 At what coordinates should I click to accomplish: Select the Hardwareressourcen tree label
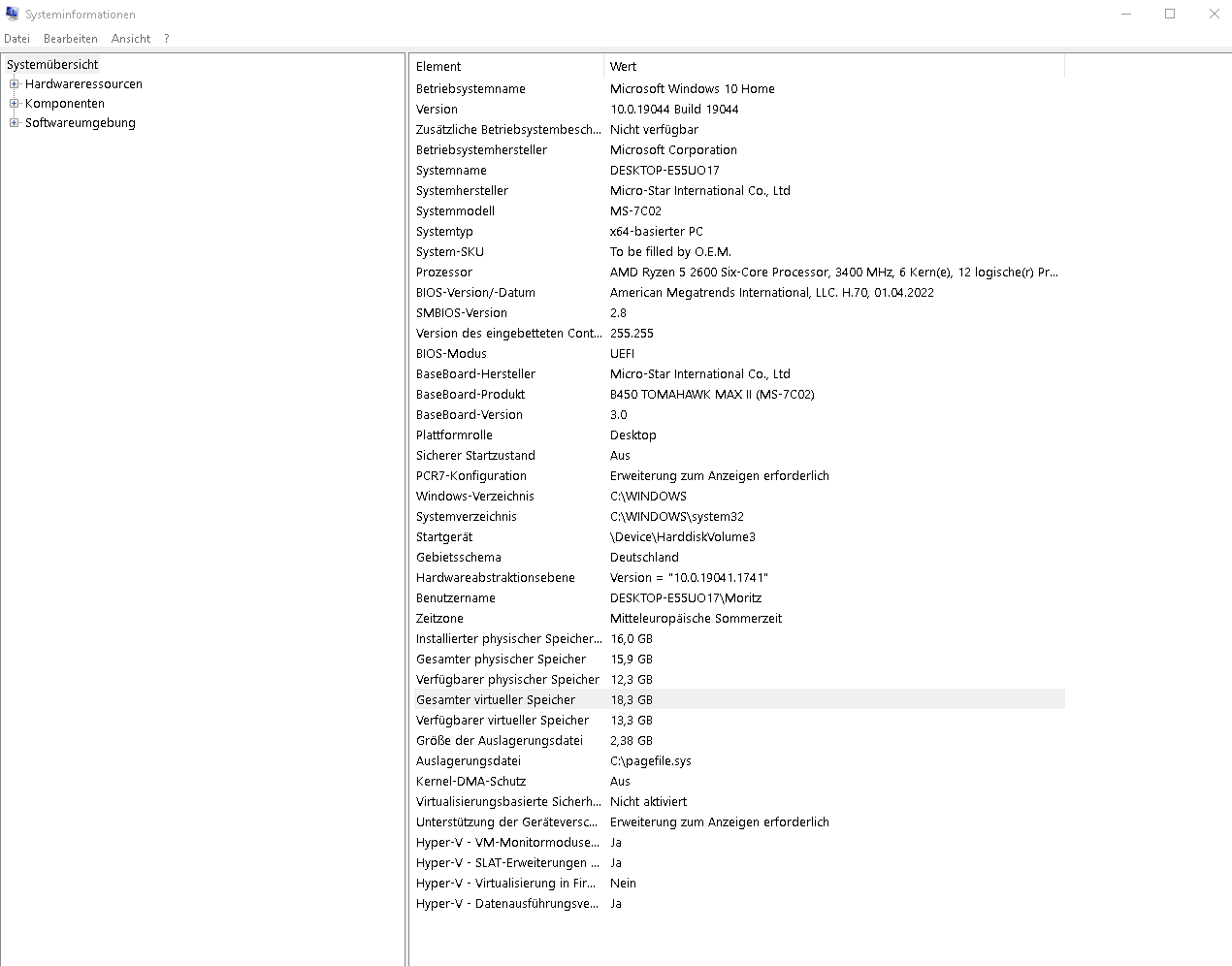83,84
